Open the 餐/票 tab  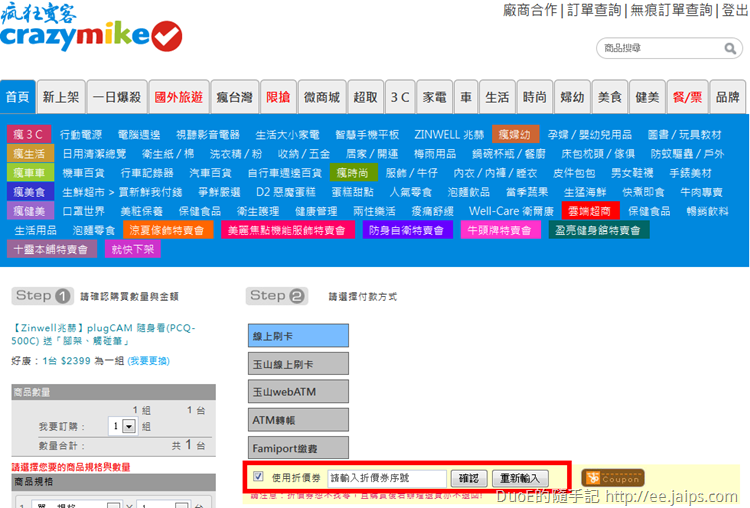pos(687,97)
